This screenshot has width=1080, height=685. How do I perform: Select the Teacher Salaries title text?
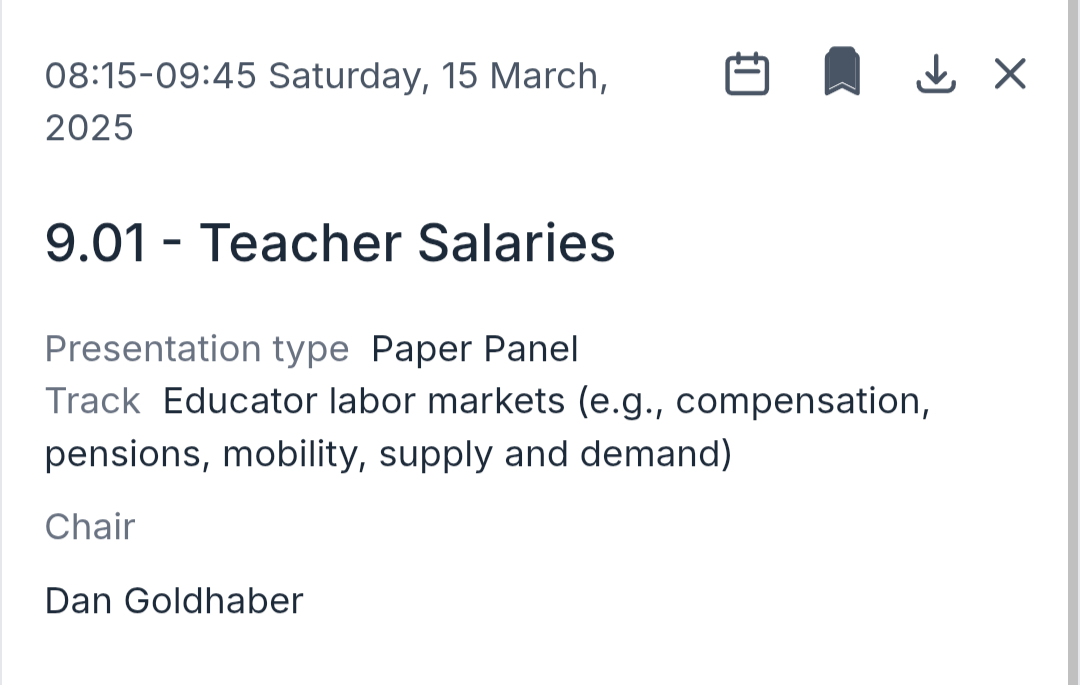(x=407, y=244)
